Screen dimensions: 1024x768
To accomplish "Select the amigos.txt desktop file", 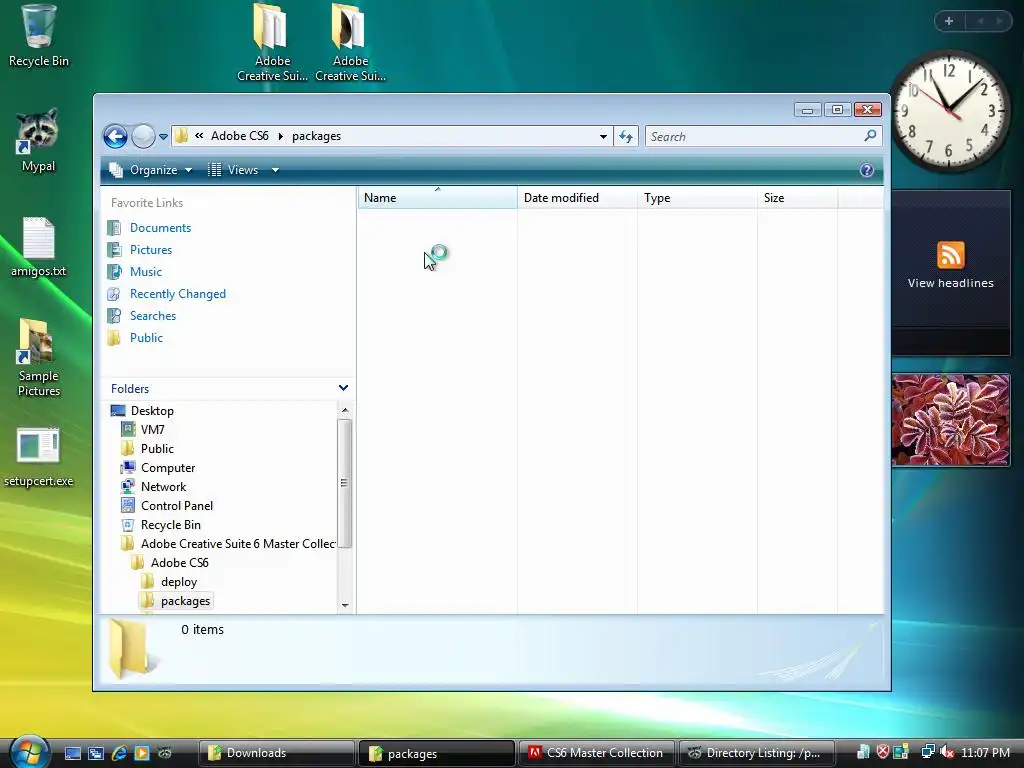I will click(39, 247).
